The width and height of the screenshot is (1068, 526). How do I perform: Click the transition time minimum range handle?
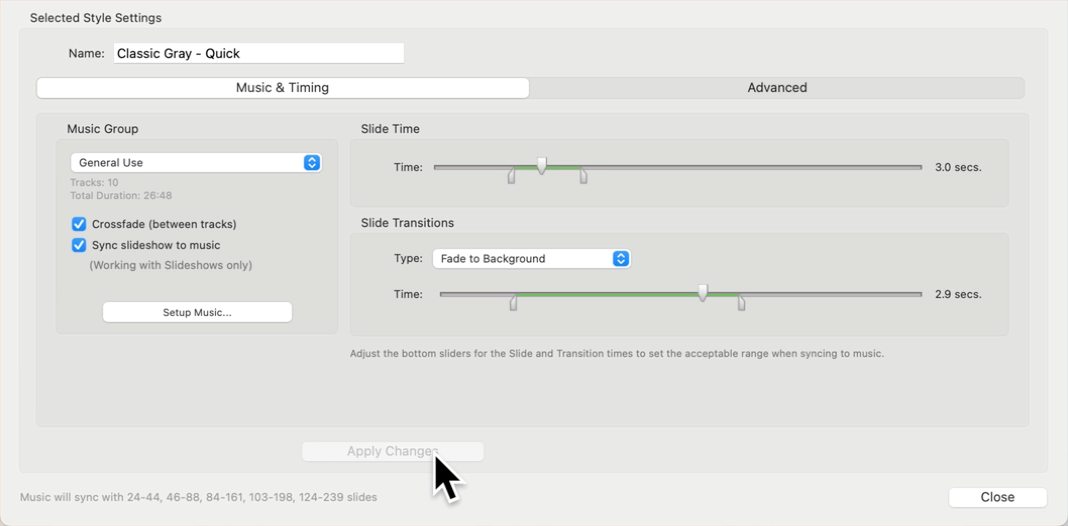pos(513,303)
